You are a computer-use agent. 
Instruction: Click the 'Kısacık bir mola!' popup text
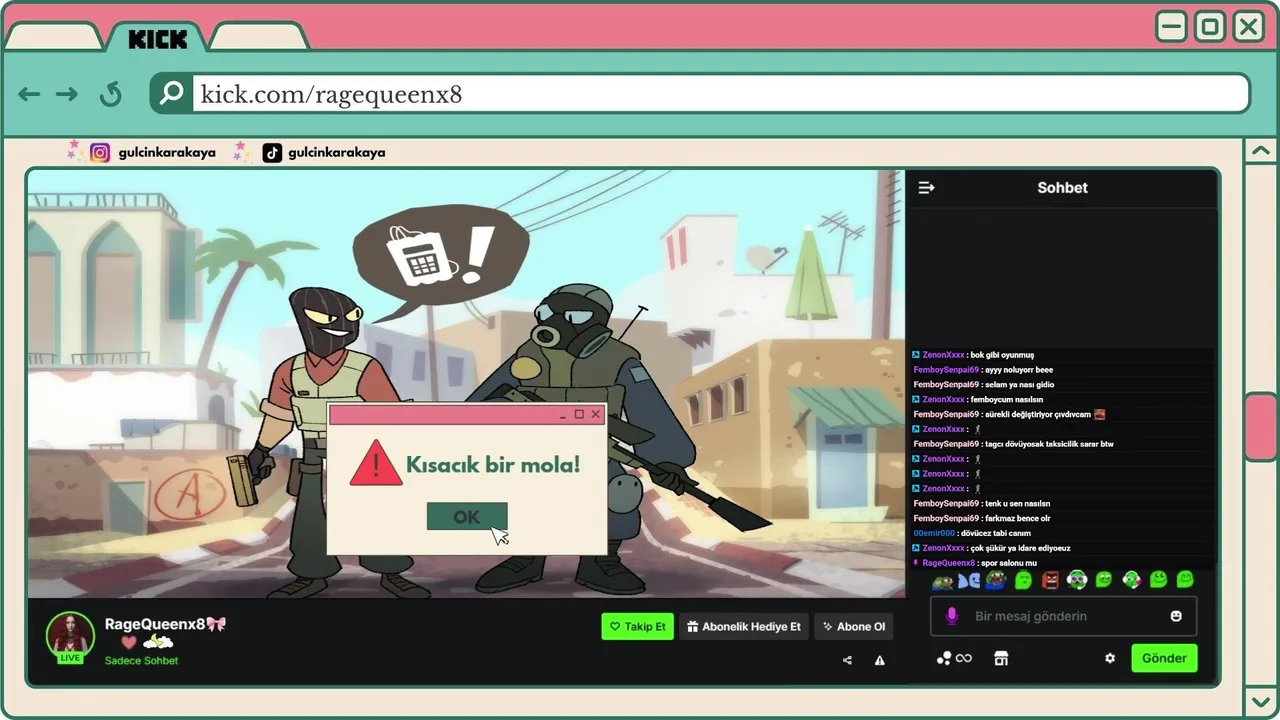coord(493,465)
